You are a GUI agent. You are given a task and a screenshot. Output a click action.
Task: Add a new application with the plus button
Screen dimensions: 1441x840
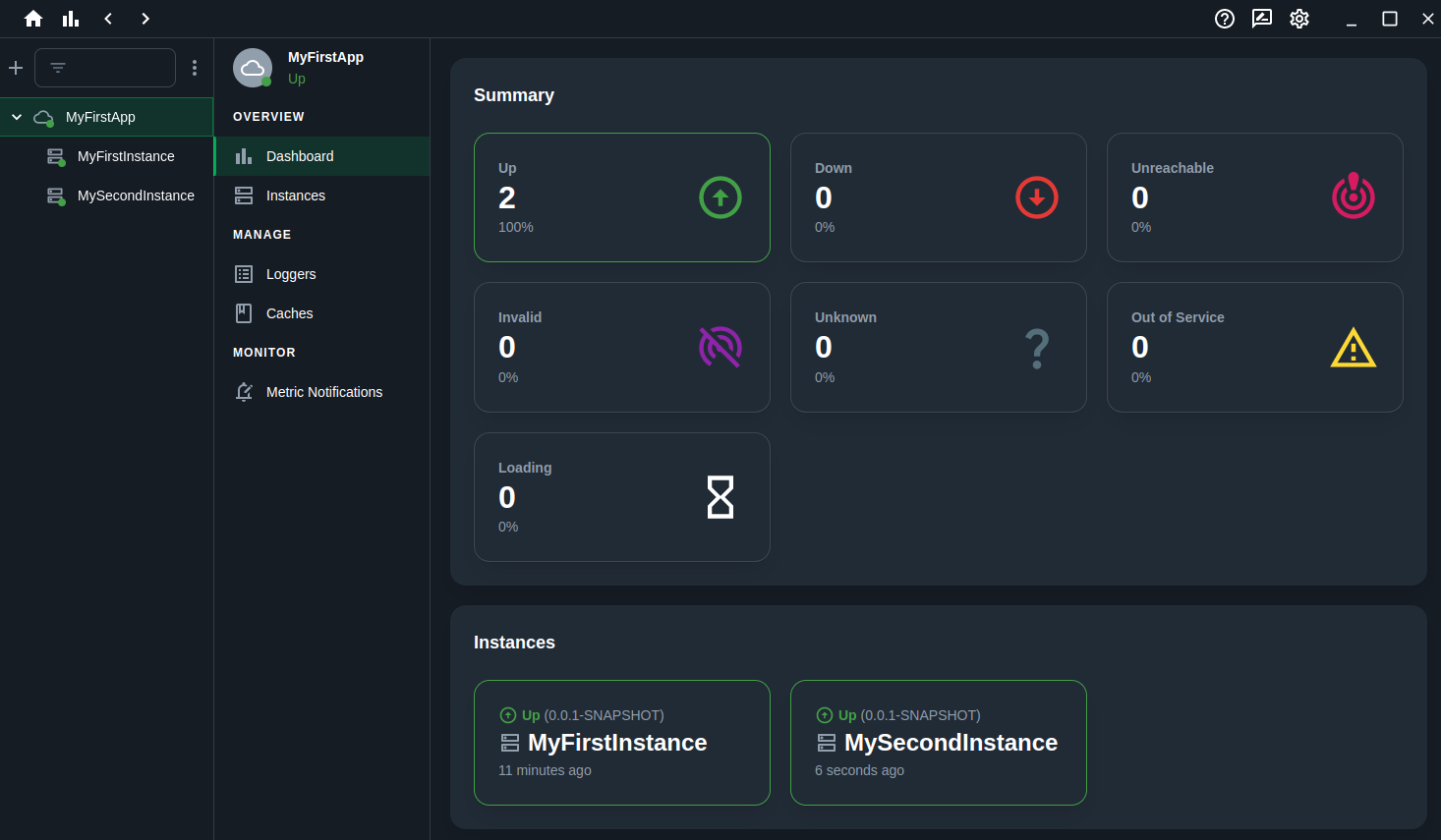point(15,67)
